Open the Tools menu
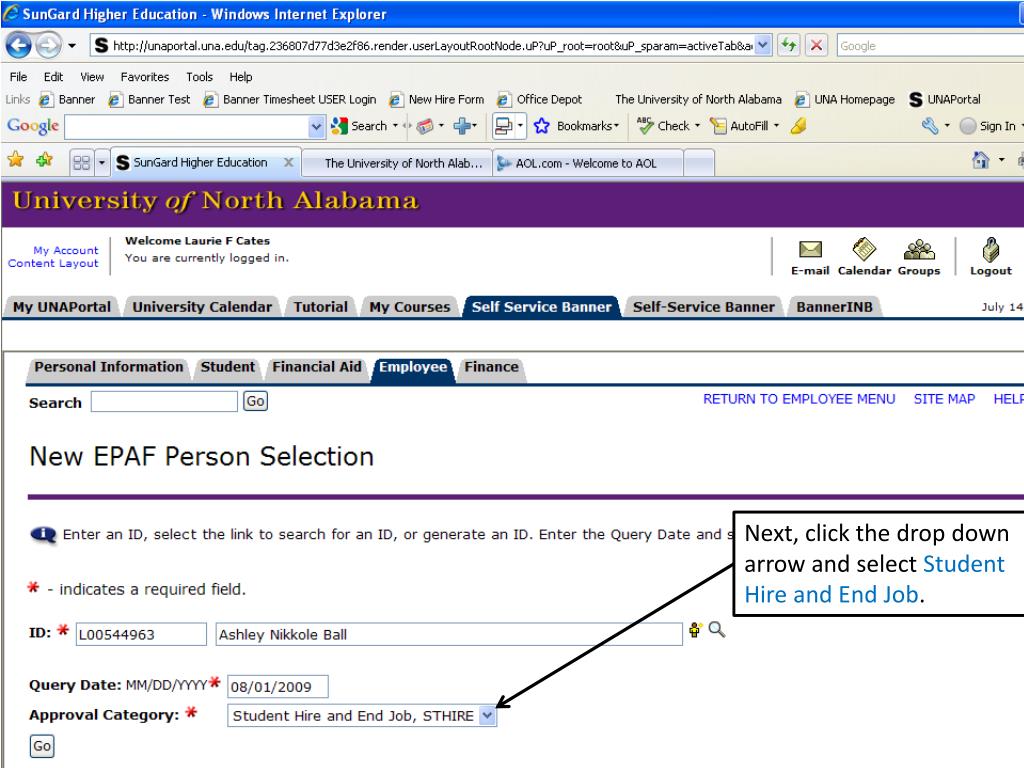 click(199, 76)
